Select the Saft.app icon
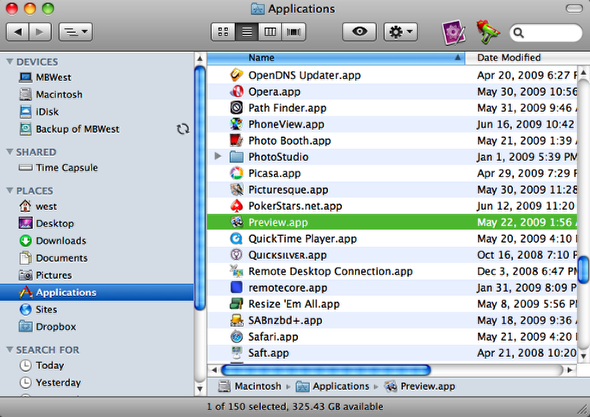 click(236, 353)
